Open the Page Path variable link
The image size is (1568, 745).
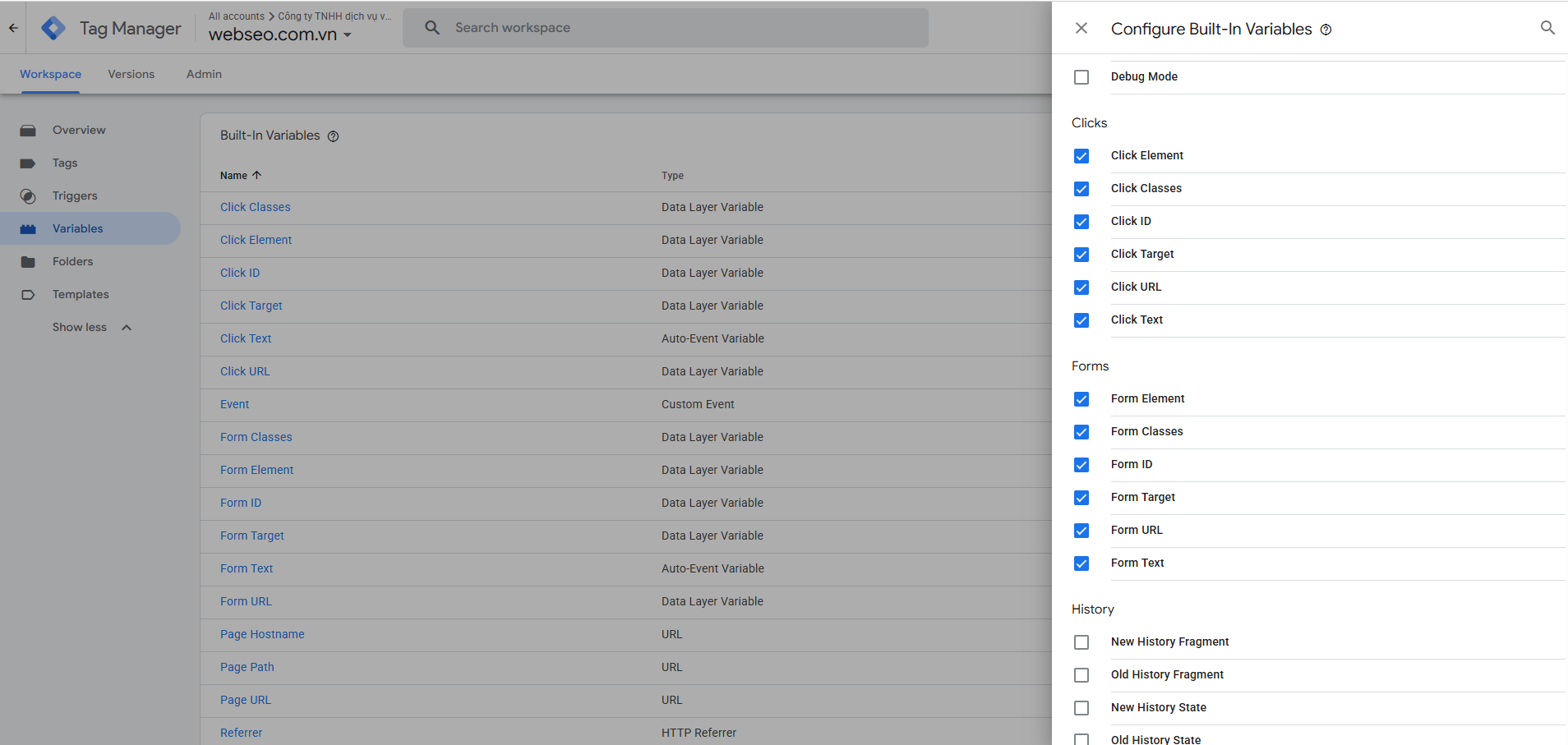point(247,667)
